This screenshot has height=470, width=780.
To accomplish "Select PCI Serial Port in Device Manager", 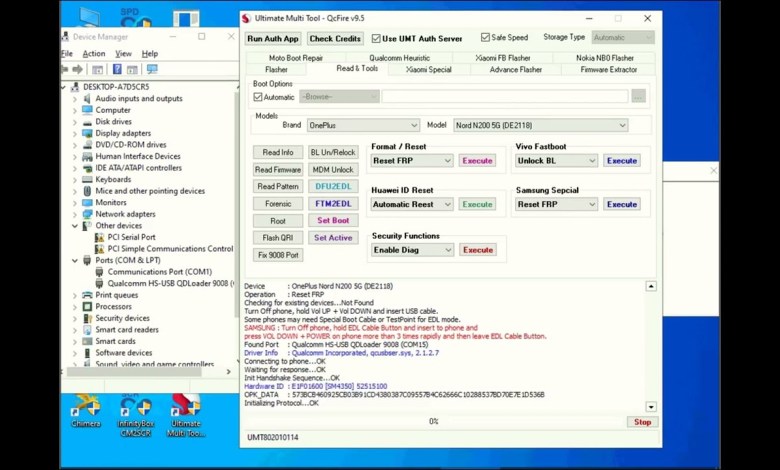I will click(x=131, y=237).
